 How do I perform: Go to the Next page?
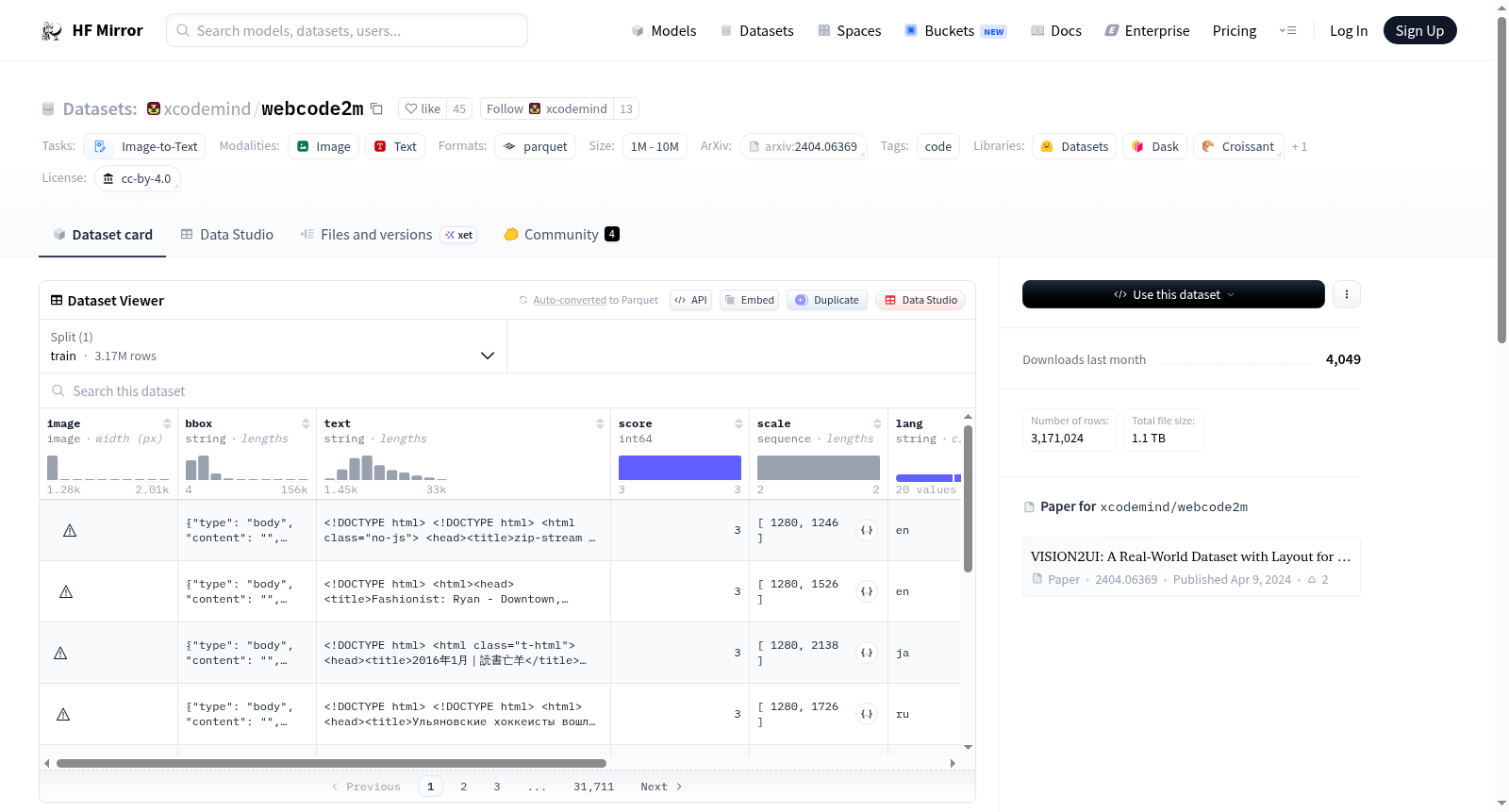661,787
